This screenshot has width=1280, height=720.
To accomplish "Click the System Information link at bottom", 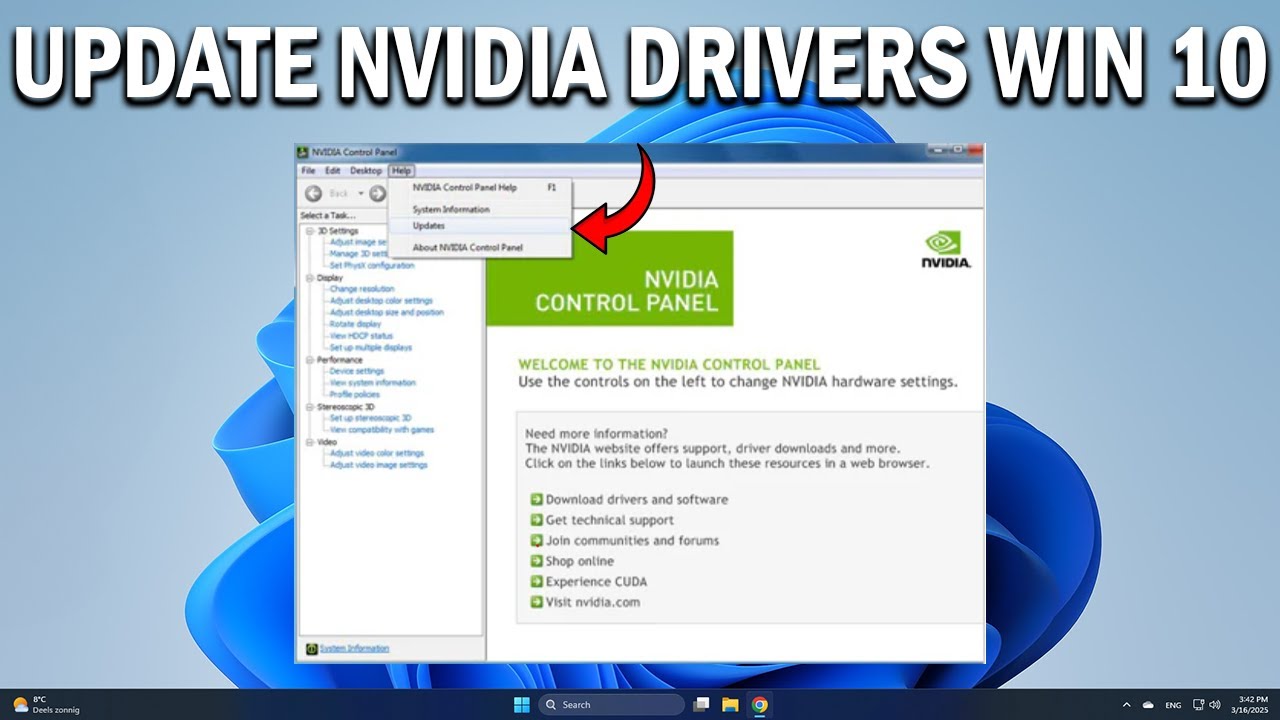I will click(354, 649).
